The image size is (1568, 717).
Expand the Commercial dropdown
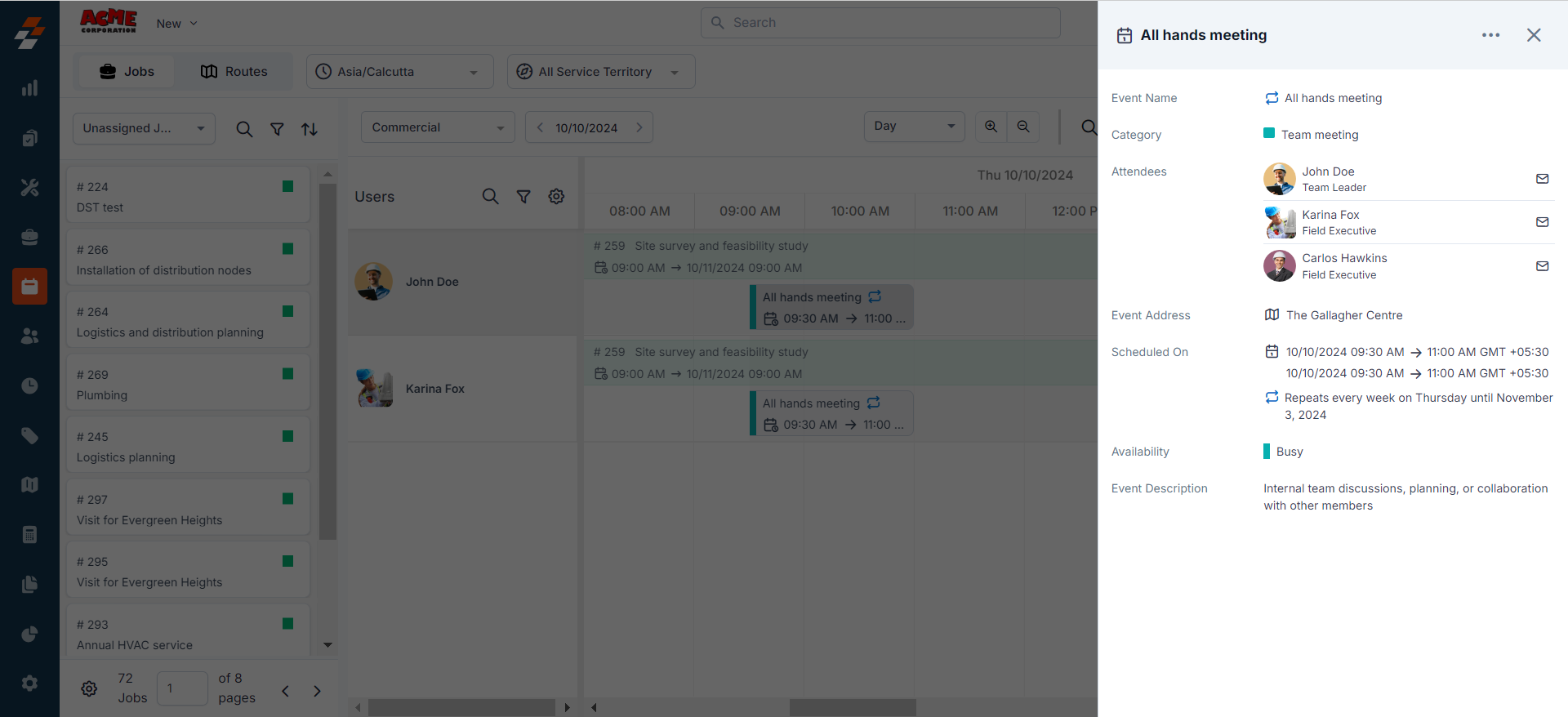pos(437,127)
